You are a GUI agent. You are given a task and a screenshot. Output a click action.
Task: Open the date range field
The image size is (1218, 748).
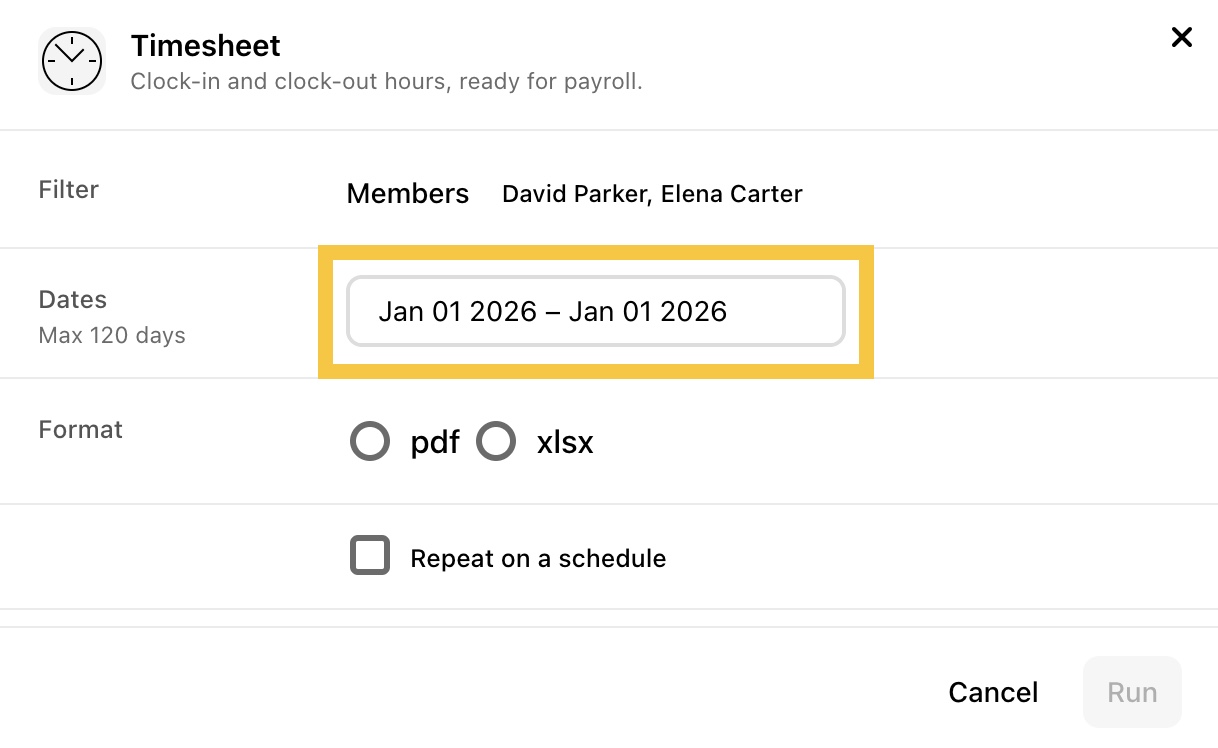596,311
